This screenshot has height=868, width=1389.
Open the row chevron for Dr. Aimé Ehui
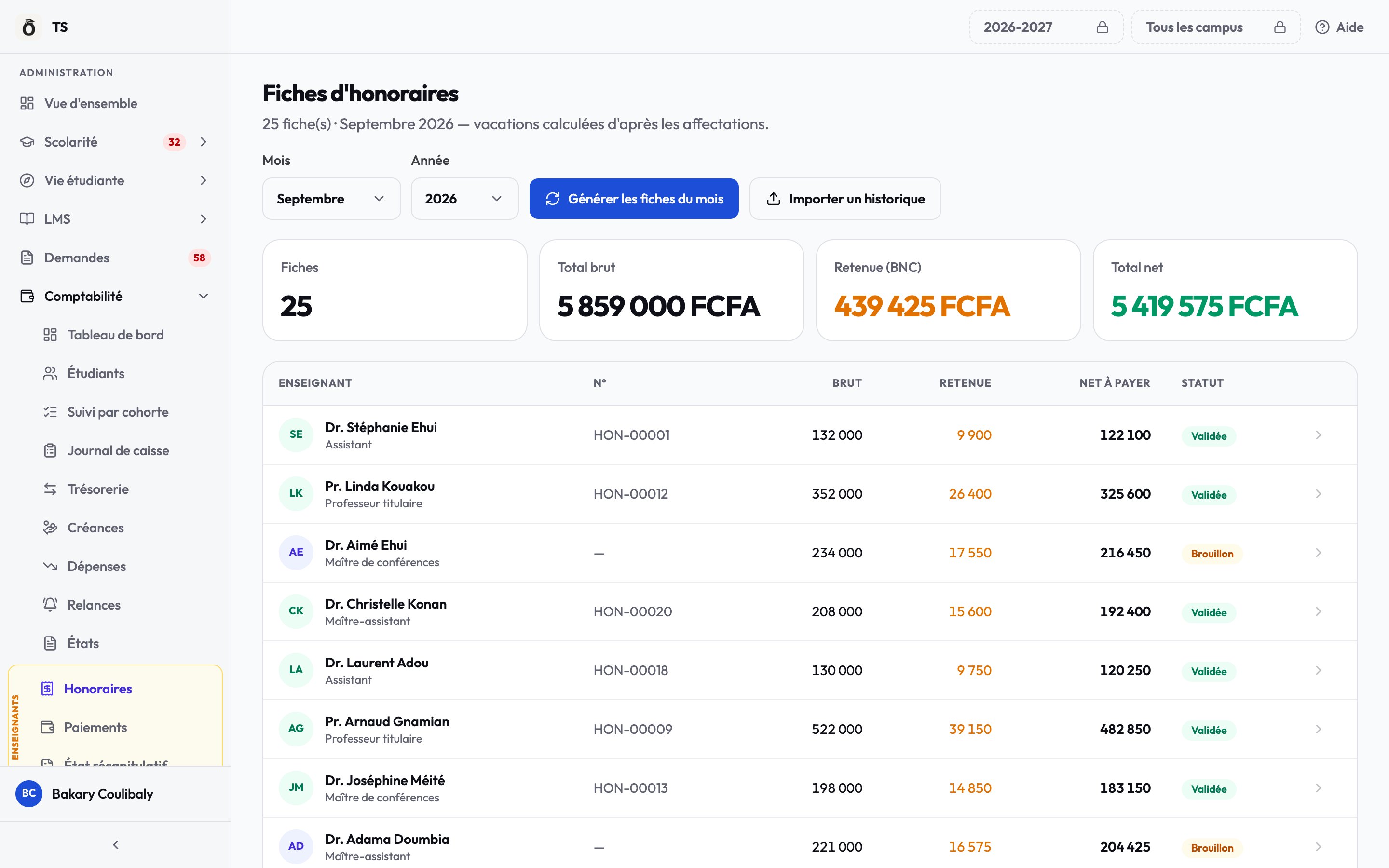(1318, 553)
